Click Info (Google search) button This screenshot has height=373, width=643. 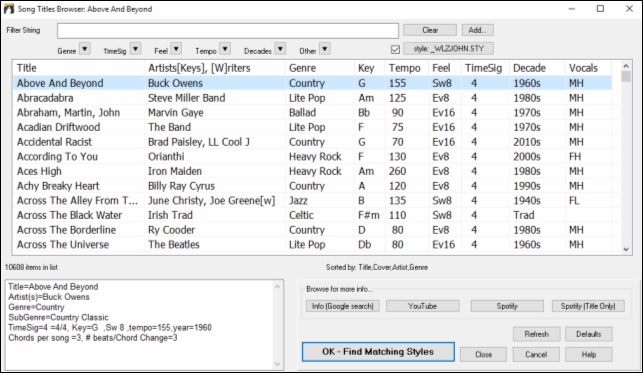(342, 306)
